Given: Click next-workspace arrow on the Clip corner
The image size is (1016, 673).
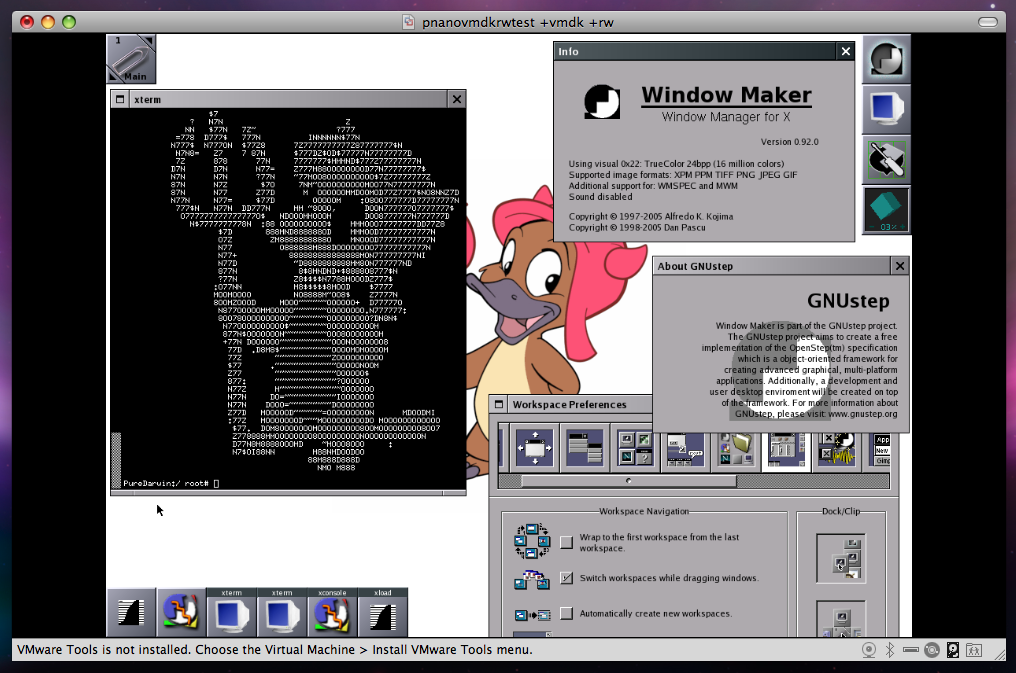Looking at the screenshot, I should click(x=149, y=41).
